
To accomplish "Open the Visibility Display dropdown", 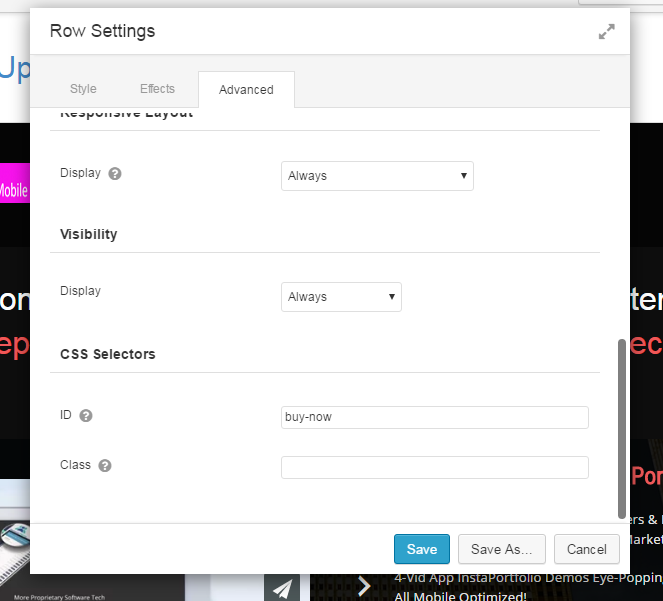I will [x=341, y=297].
